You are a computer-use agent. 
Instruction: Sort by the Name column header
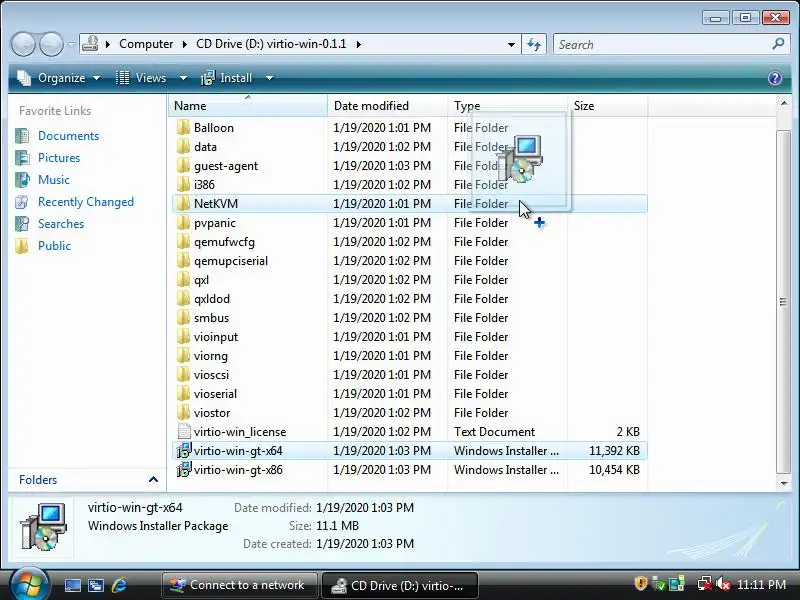point(247,106)
